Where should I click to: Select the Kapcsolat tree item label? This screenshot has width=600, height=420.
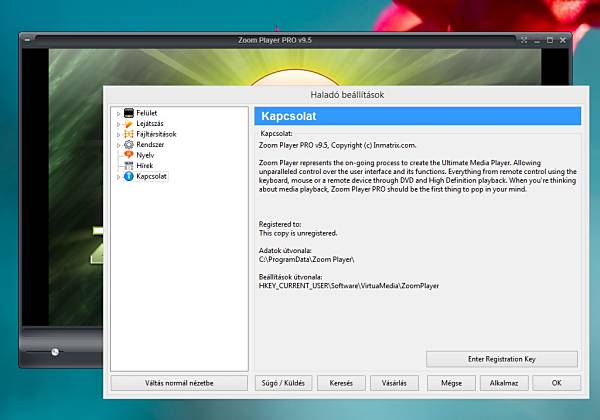(x=152, y=176)
